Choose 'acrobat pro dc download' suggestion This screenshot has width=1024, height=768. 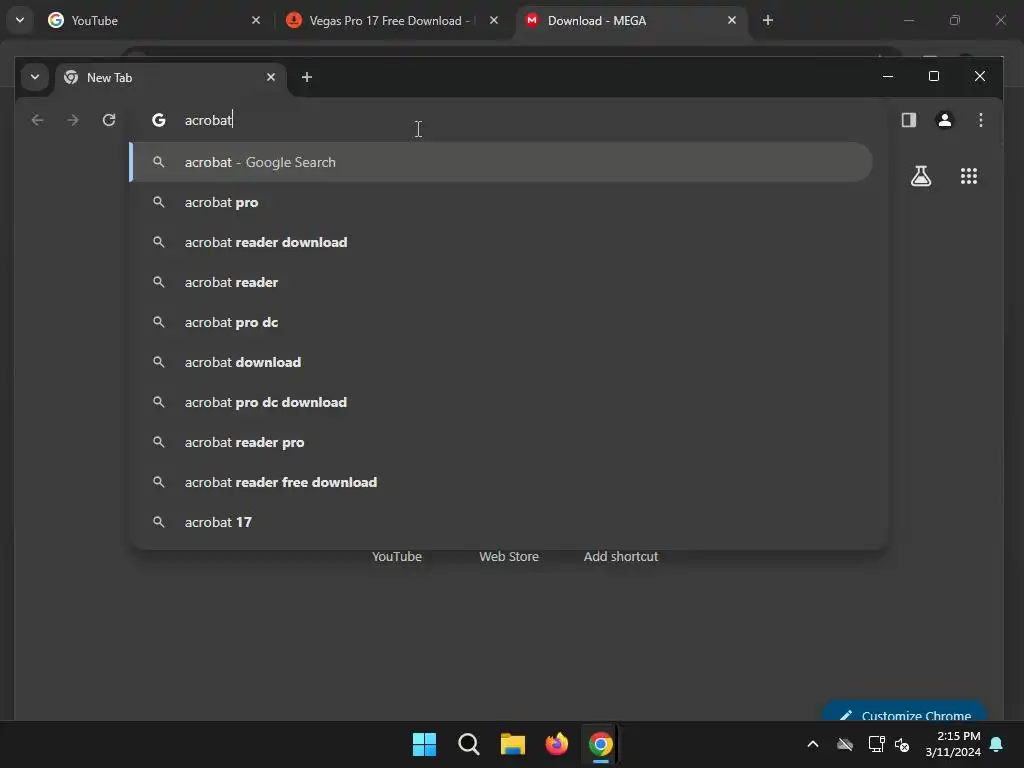[502, 402]
